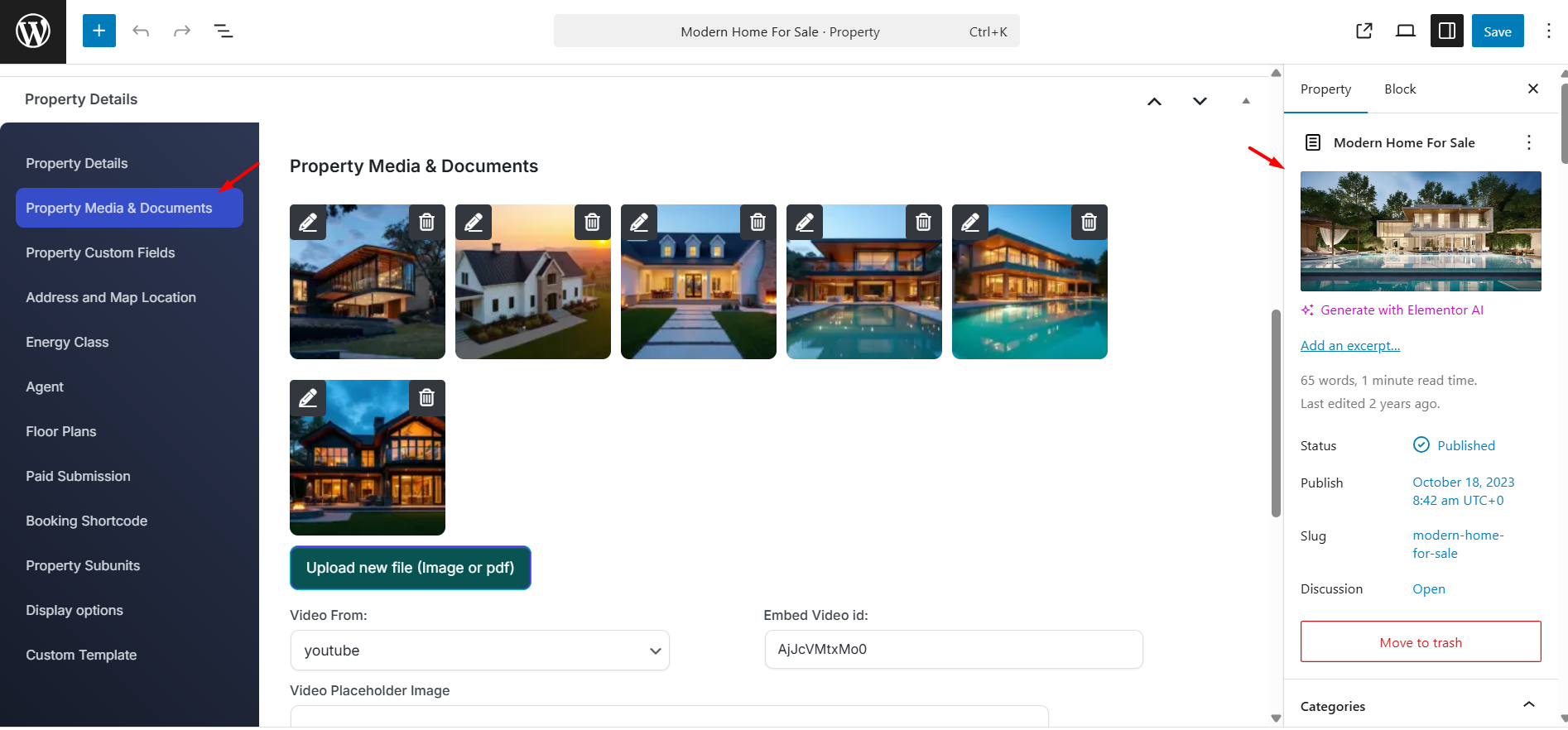The height and width of the screenshot is (730, 1568).
Task: Click the main content vertical scrollbar
Action: 1276,413
